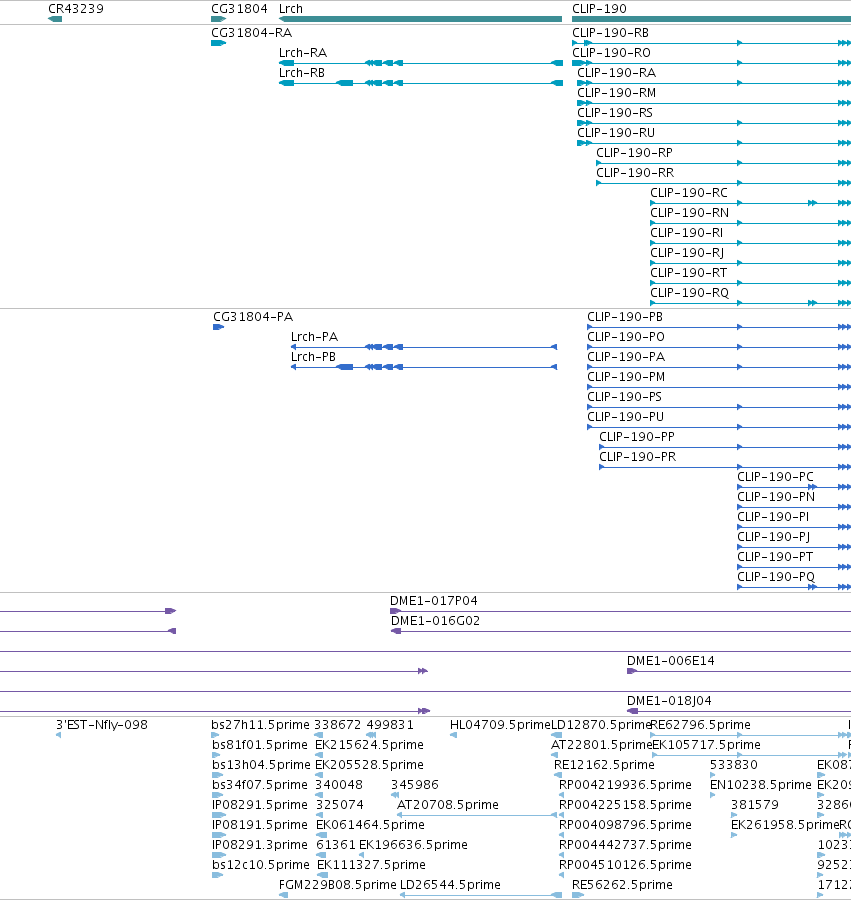Click the CLIP-190-RJ transcript
This screenshot has height=900, width=851.
687,253
